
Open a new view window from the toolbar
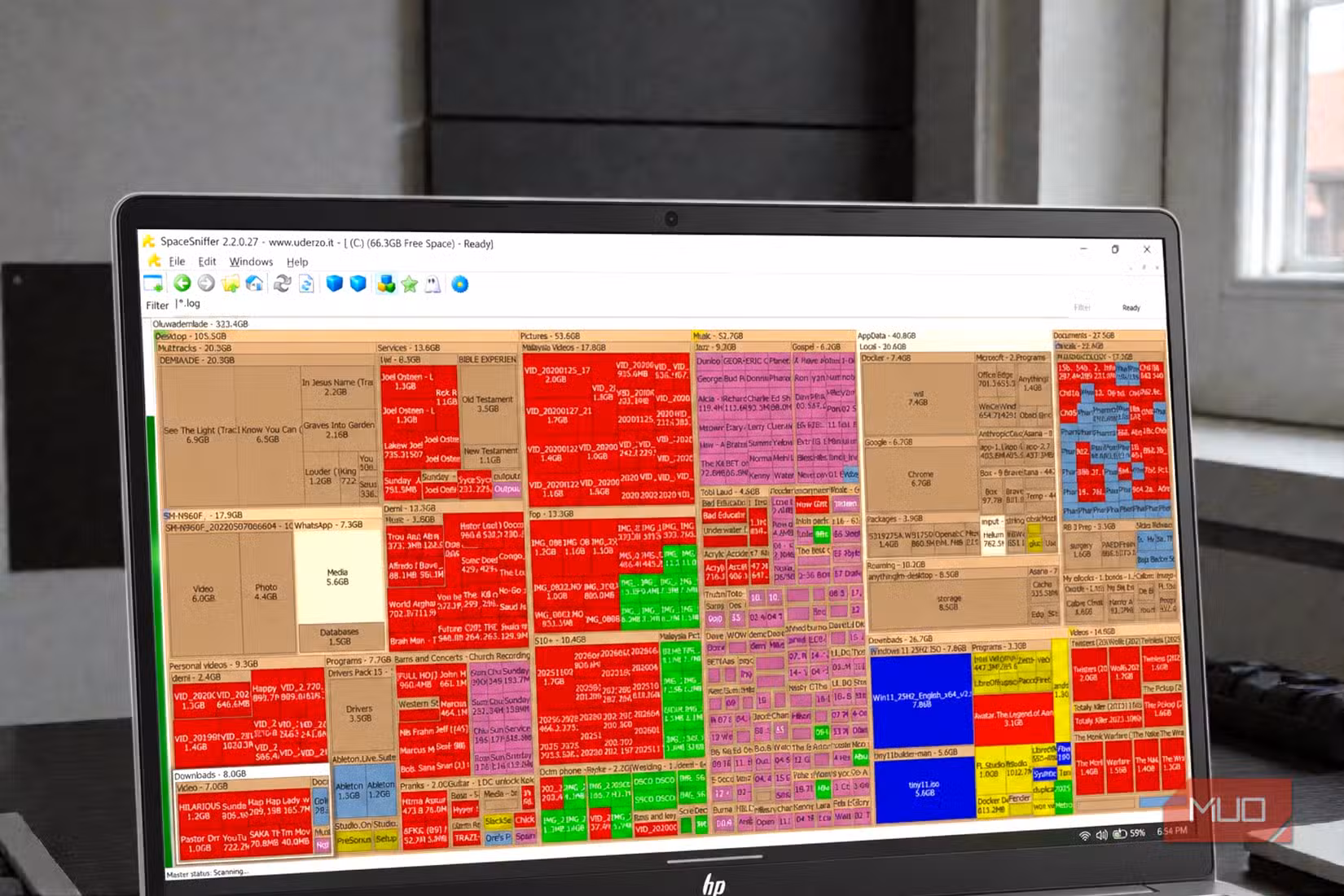pos(153,283)
